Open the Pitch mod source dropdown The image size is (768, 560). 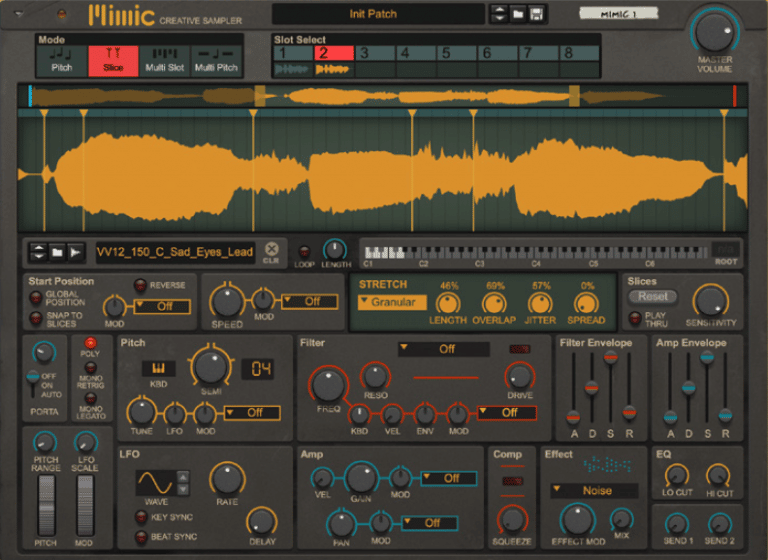click(x=252, y=413)
